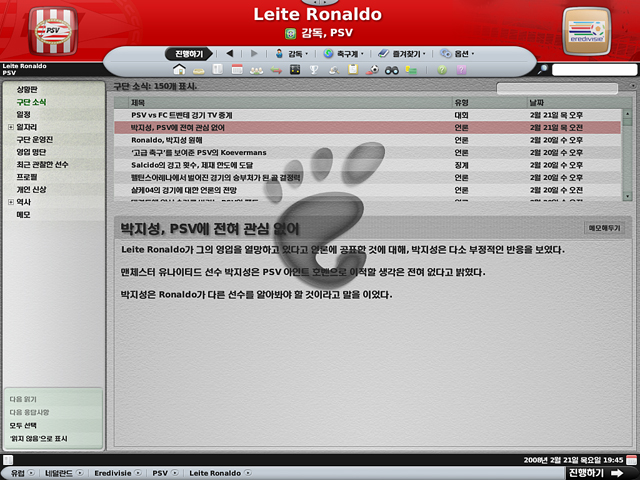This screenshot has width=640, height=480.
Task: Click the Eredivisie league logo
Action: (x=590, y=31)
